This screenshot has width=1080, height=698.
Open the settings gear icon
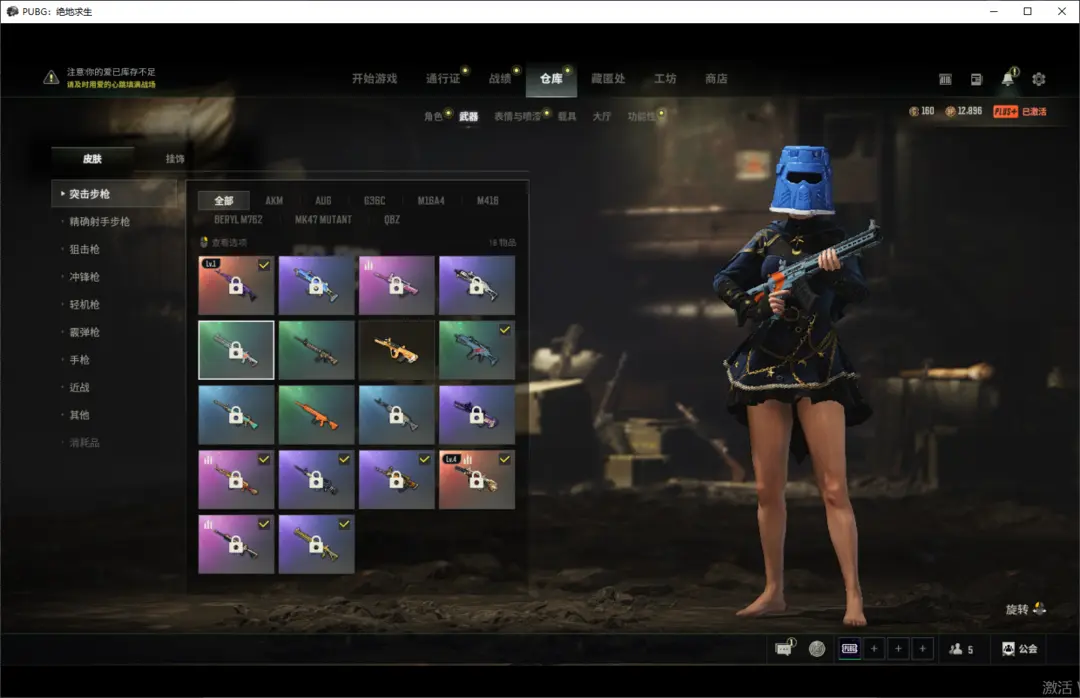[x=1039, y=79]
